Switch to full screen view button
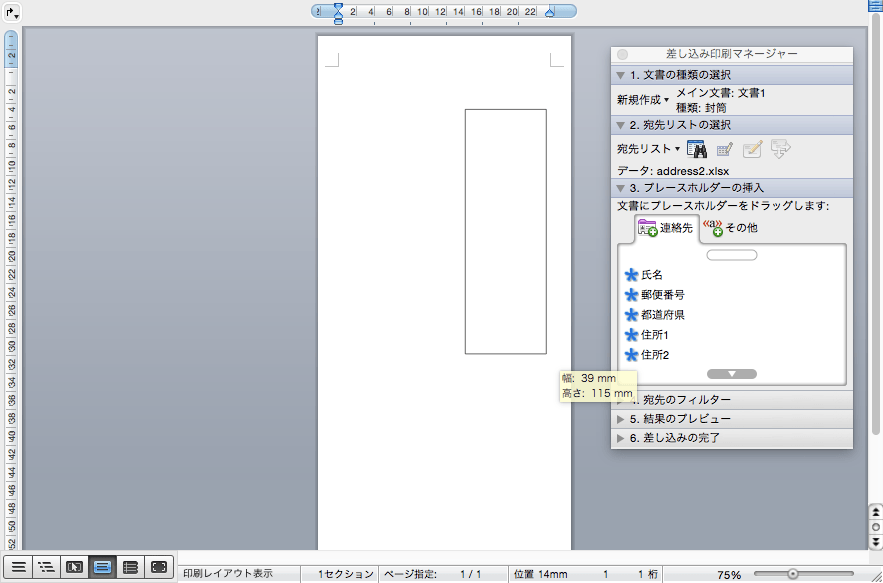Screen dimensions: 883x583 point(159,567)
